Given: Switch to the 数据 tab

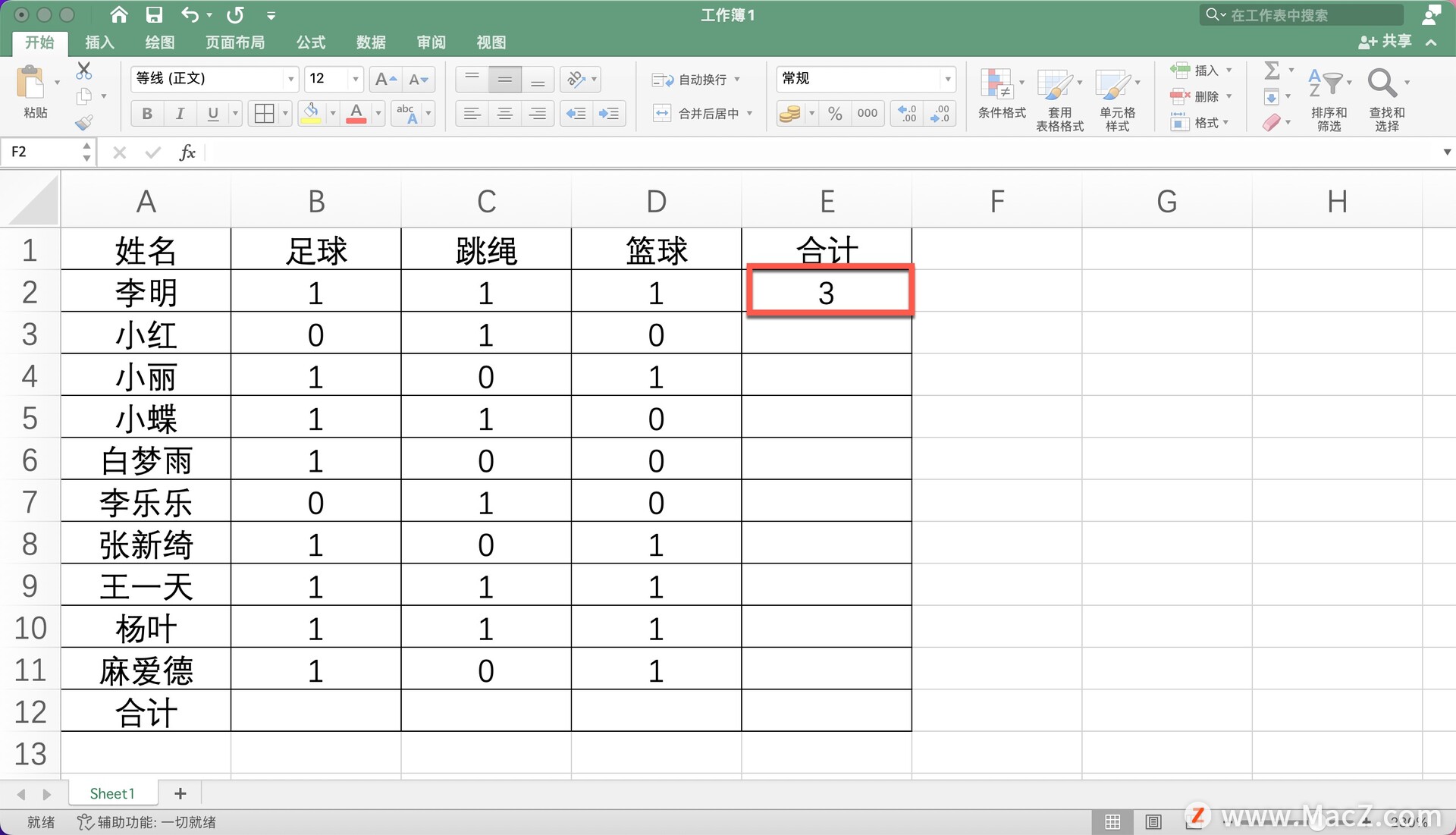Looking at the screenshot, I should tap(371, 42).
